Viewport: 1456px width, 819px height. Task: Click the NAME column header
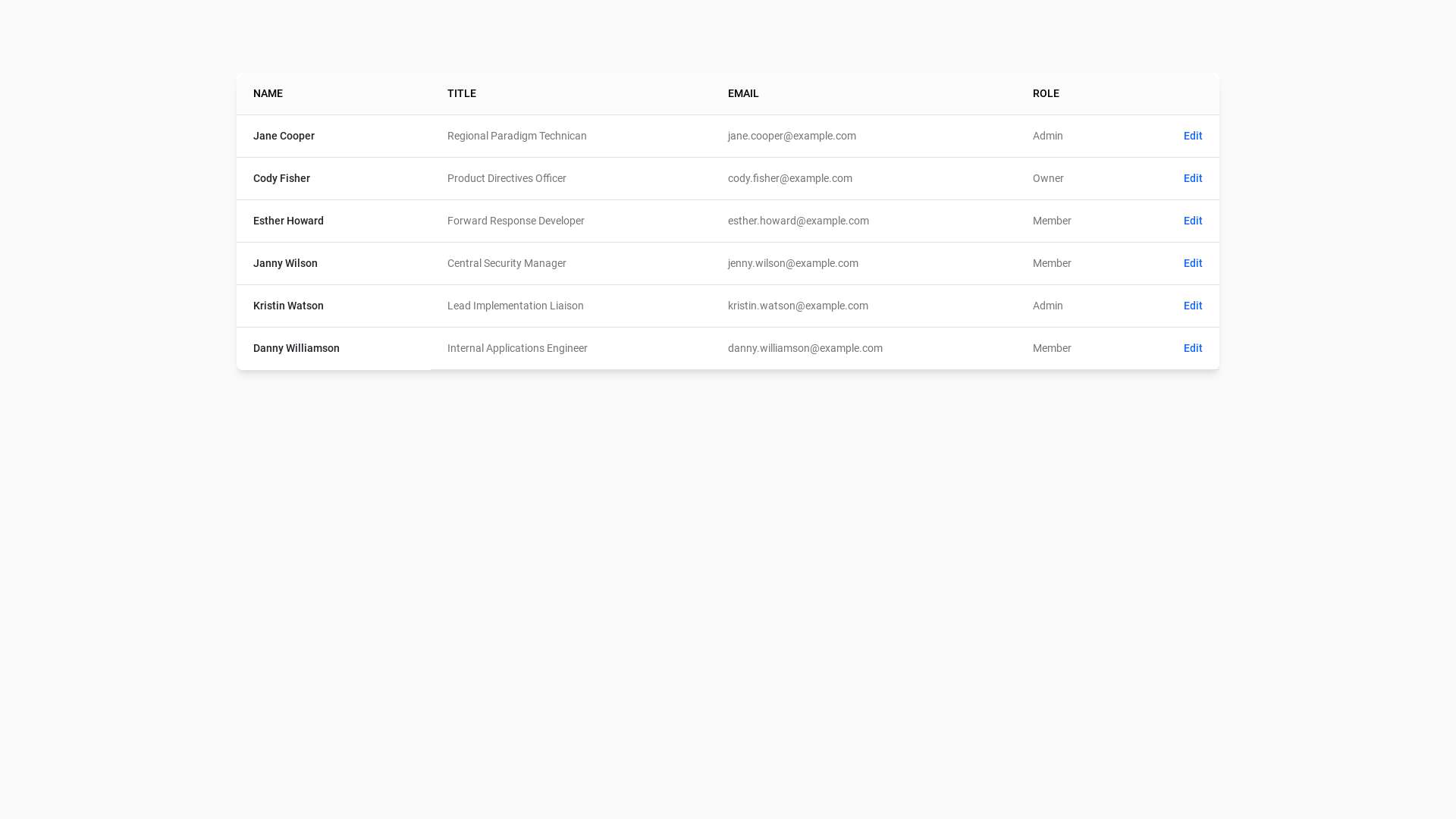(268, 93)
